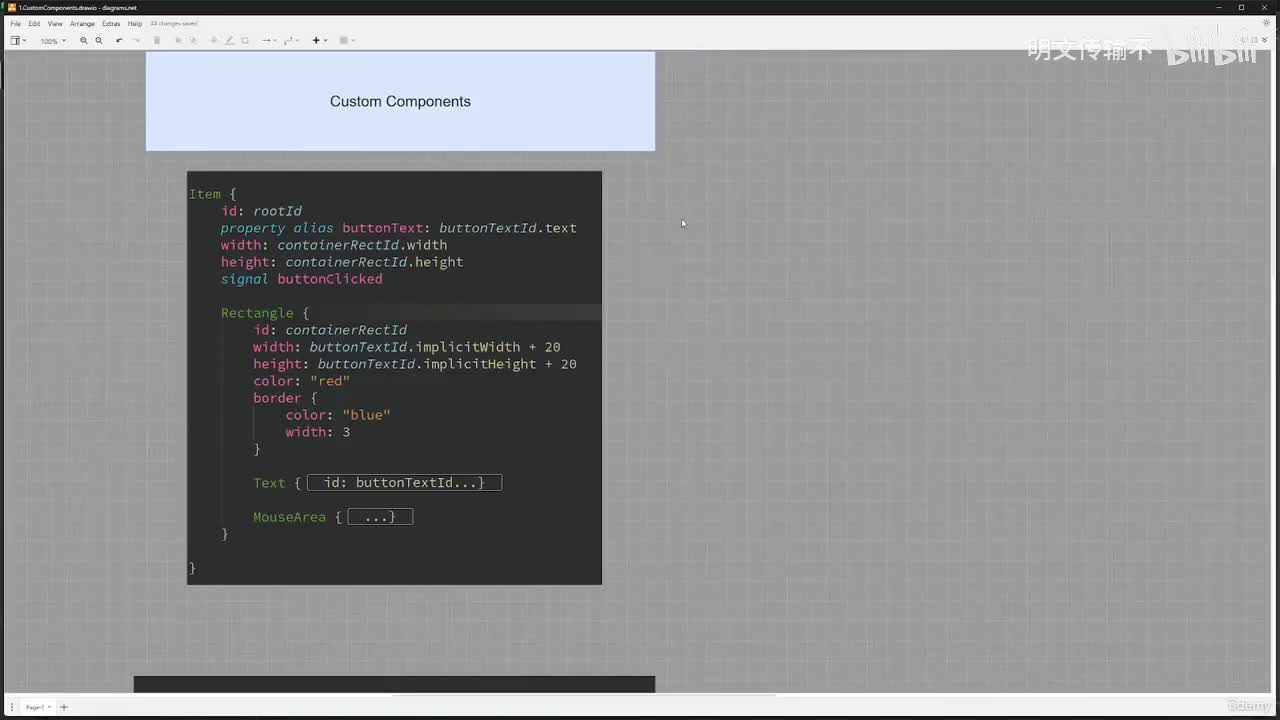Screen dimensions: 1280x720
Task: Click the To Front icon
Action: click(178, 41)
